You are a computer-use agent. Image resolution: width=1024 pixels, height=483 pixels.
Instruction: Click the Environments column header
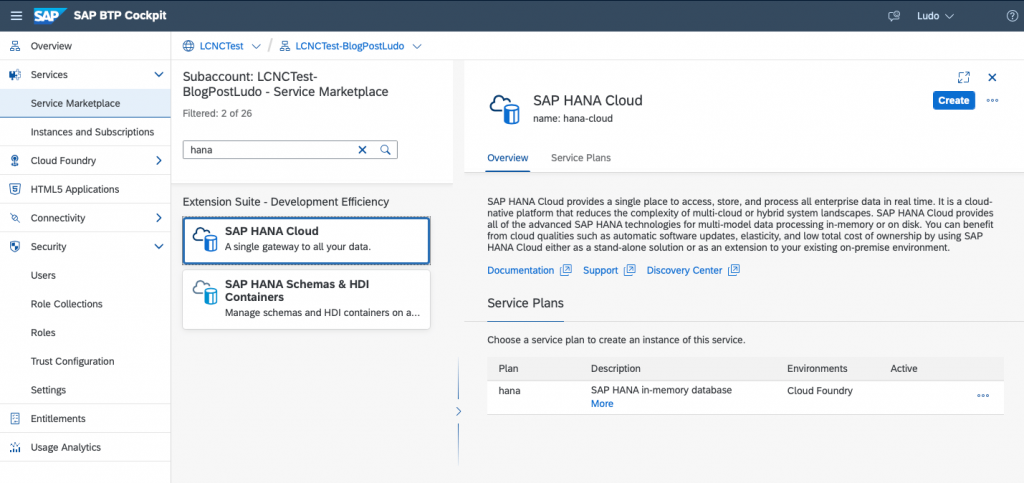pyautogui.click(x=817, y=369)
